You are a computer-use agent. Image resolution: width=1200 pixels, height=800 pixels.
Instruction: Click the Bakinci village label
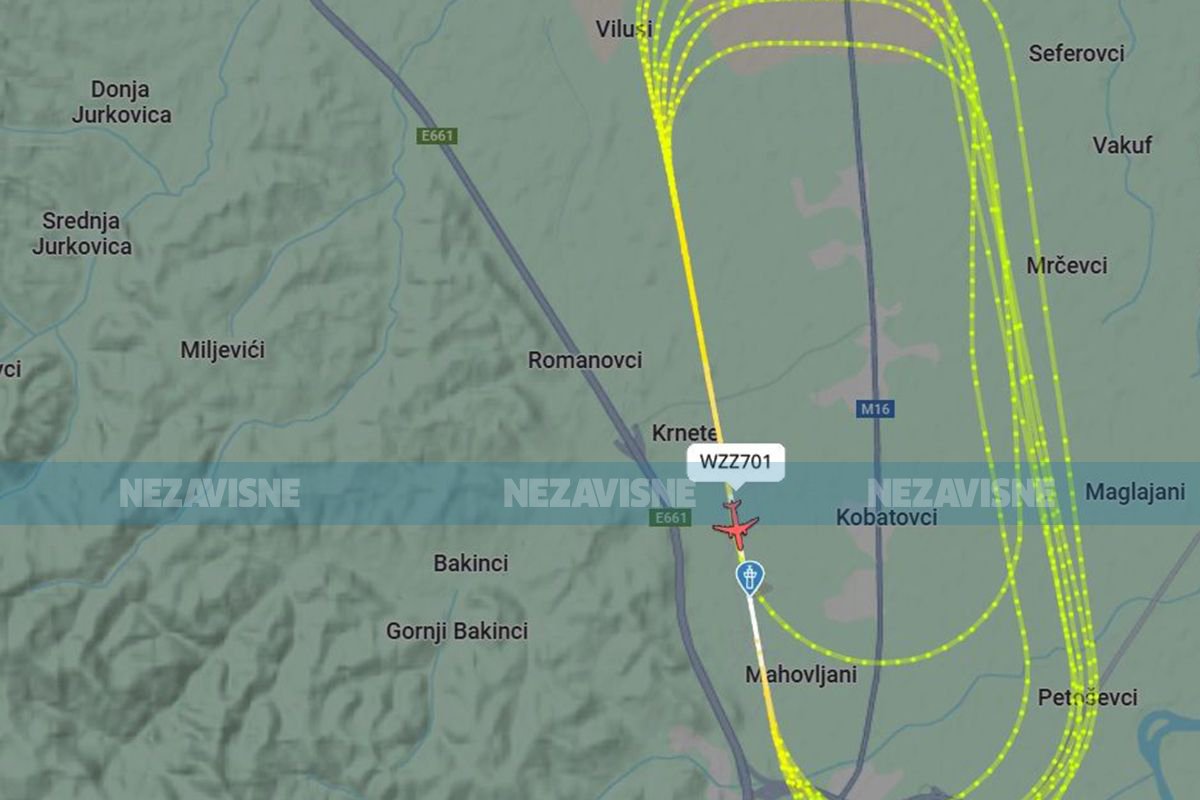point(471,564)
